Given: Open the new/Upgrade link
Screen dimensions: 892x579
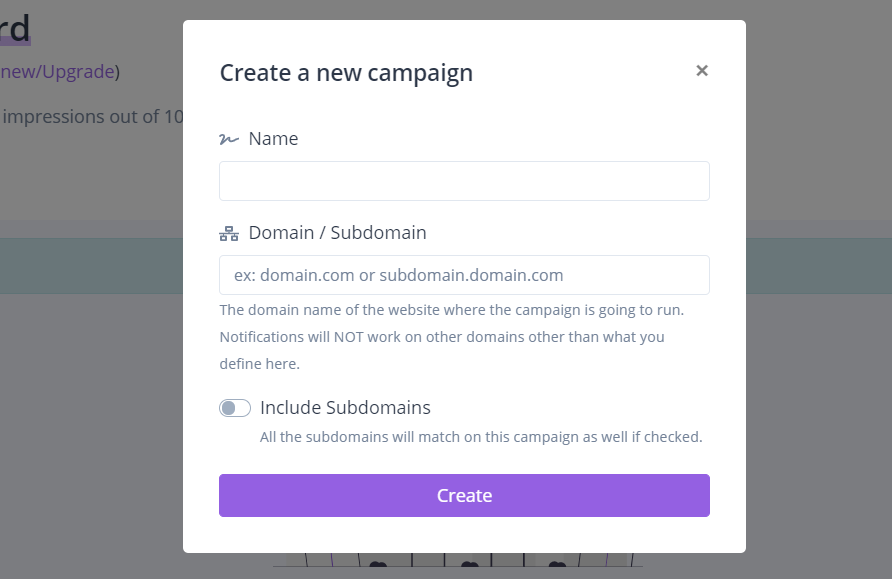Looking at the screenshot, I should tap(57, 72).
